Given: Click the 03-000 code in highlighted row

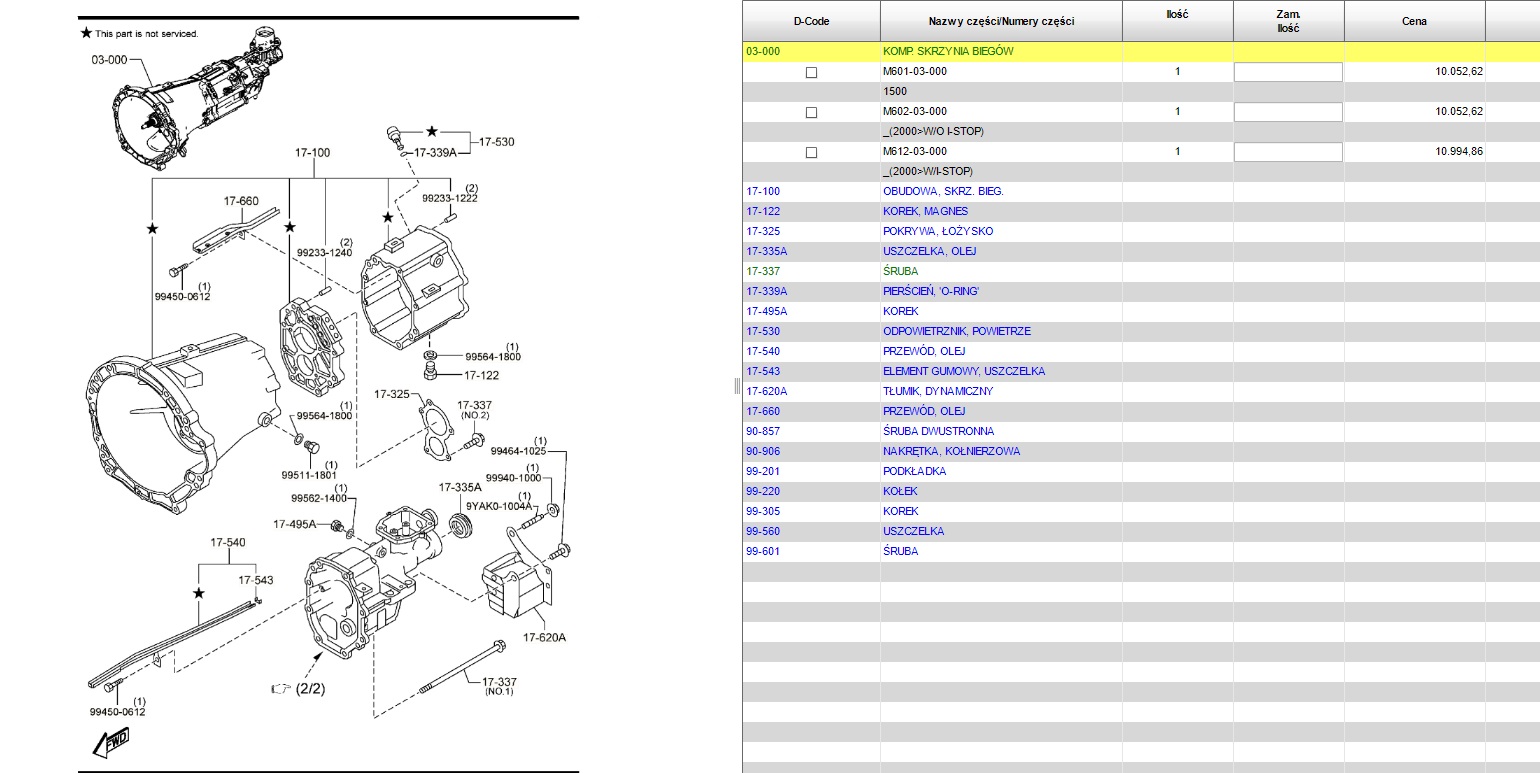Looking at the screenshot, I should [763, 51].
